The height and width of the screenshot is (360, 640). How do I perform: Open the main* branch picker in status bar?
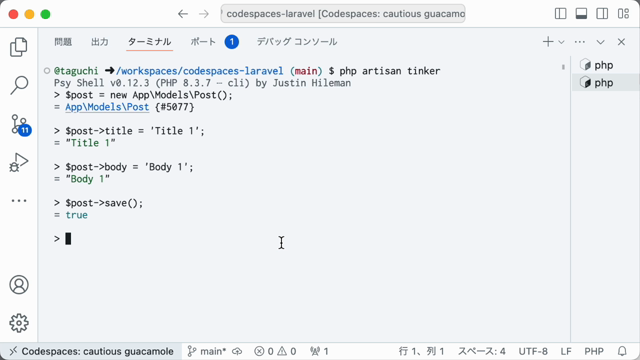[207, 351]
